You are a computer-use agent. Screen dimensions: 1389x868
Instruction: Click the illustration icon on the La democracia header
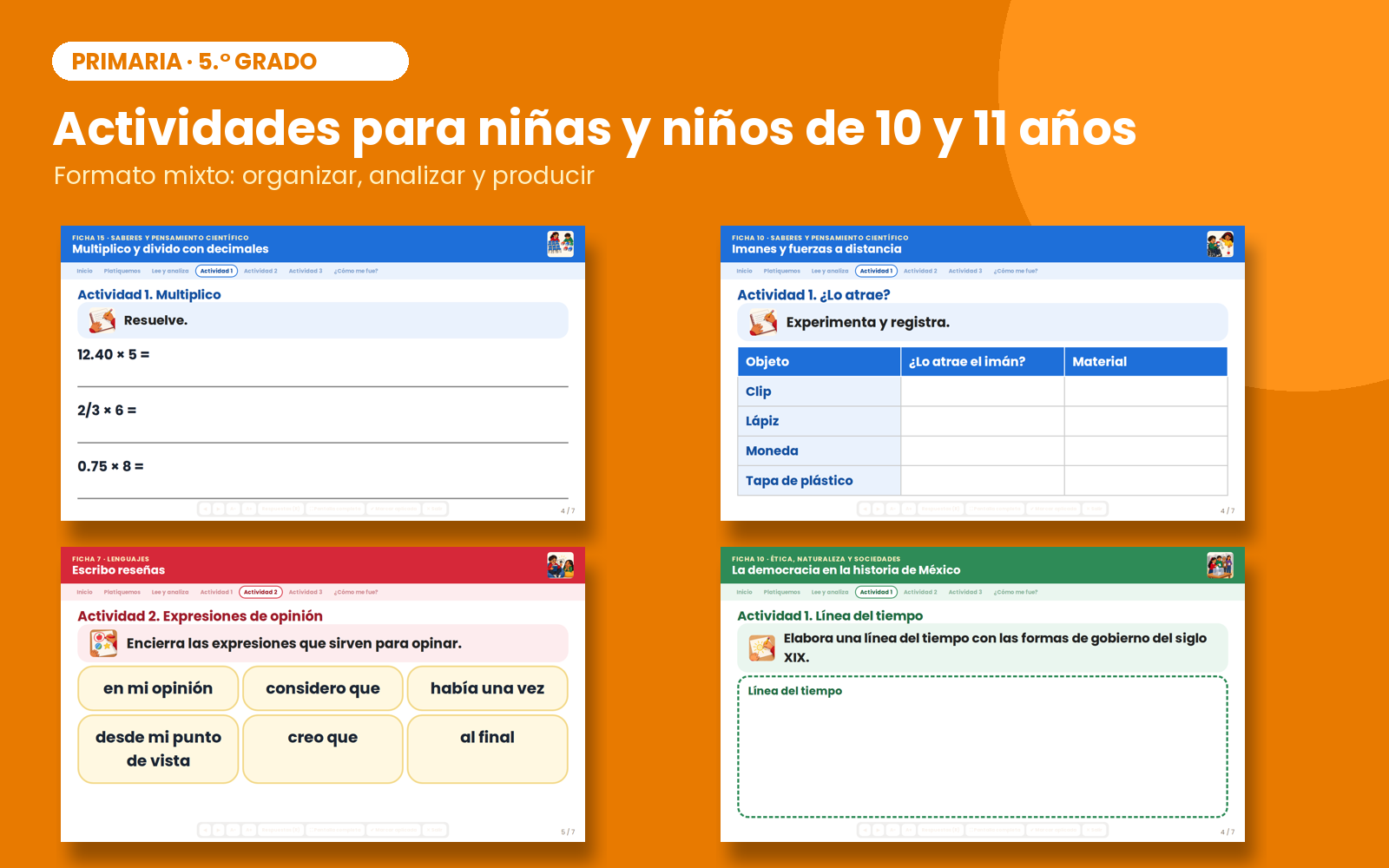coord(1220,565)
